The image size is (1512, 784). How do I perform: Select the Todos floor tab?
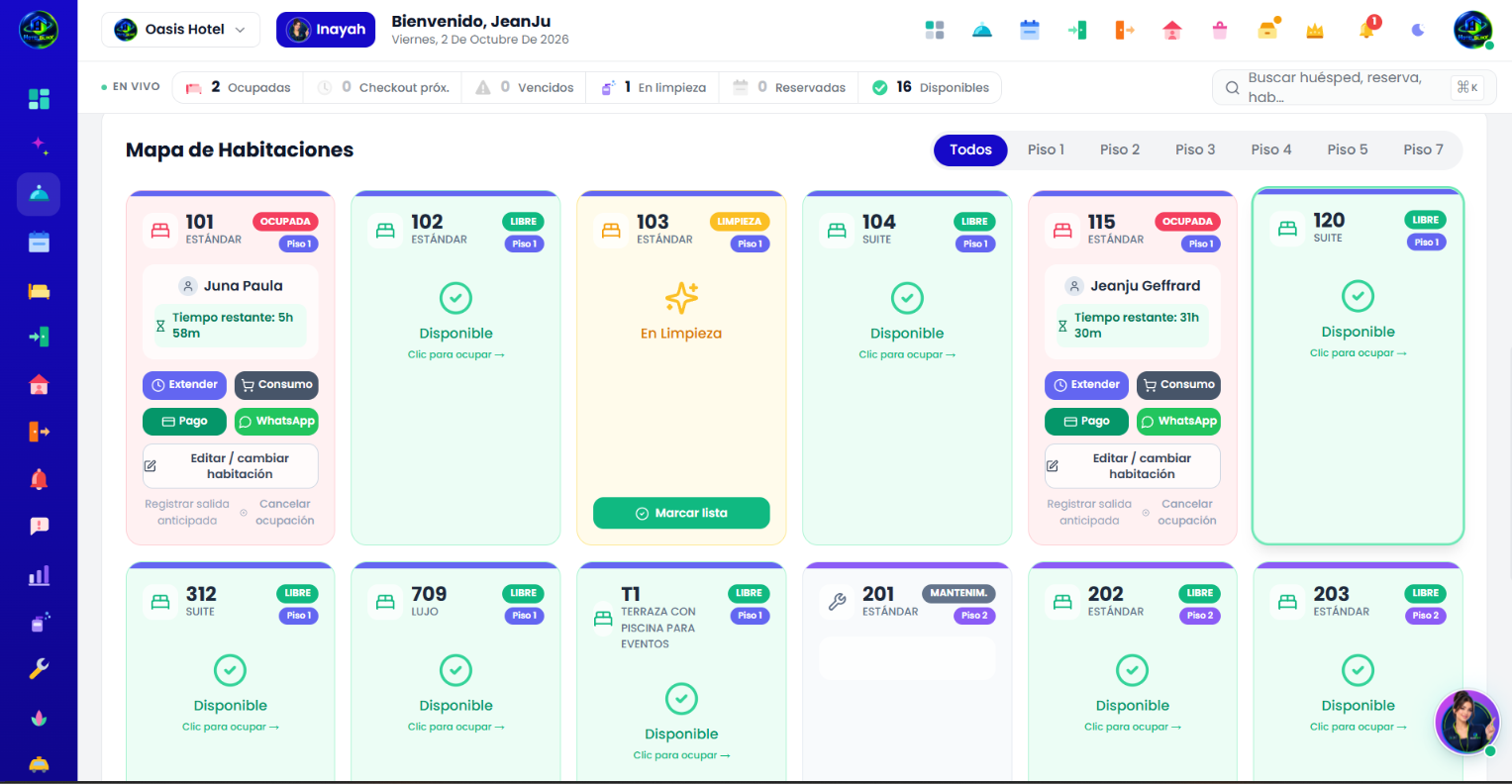tap(970, 149)
